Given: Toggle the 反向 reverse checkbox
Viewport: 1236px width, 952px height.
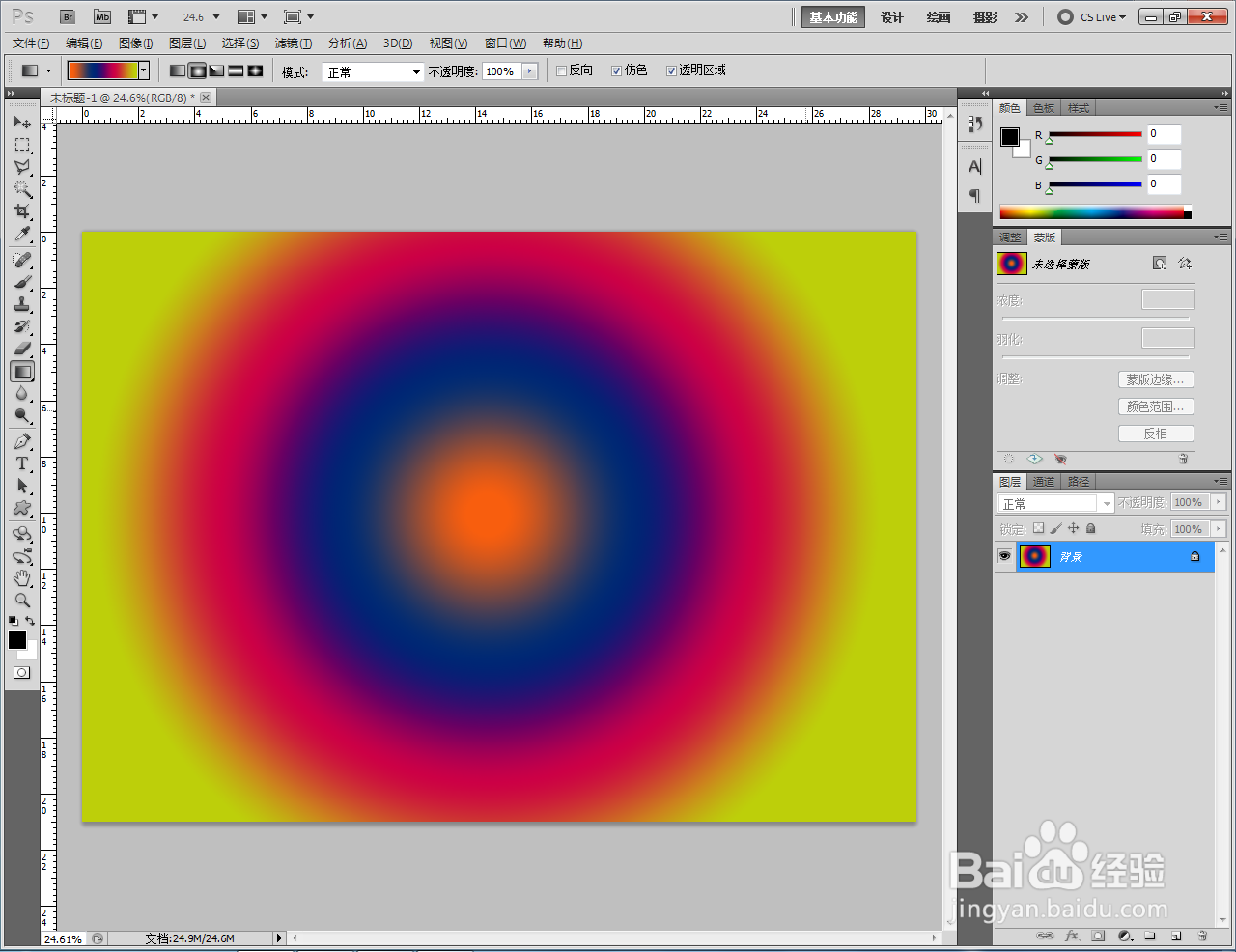Looking at the screenshot, I should (561, 71).
